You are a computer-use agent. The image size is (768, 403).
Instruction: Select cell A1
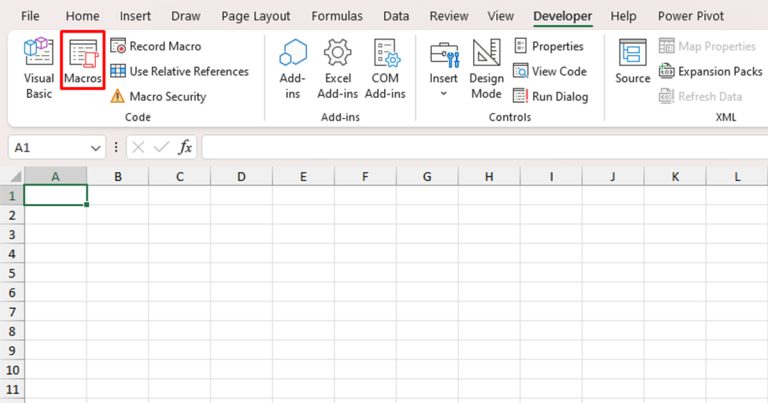[55, 195]
